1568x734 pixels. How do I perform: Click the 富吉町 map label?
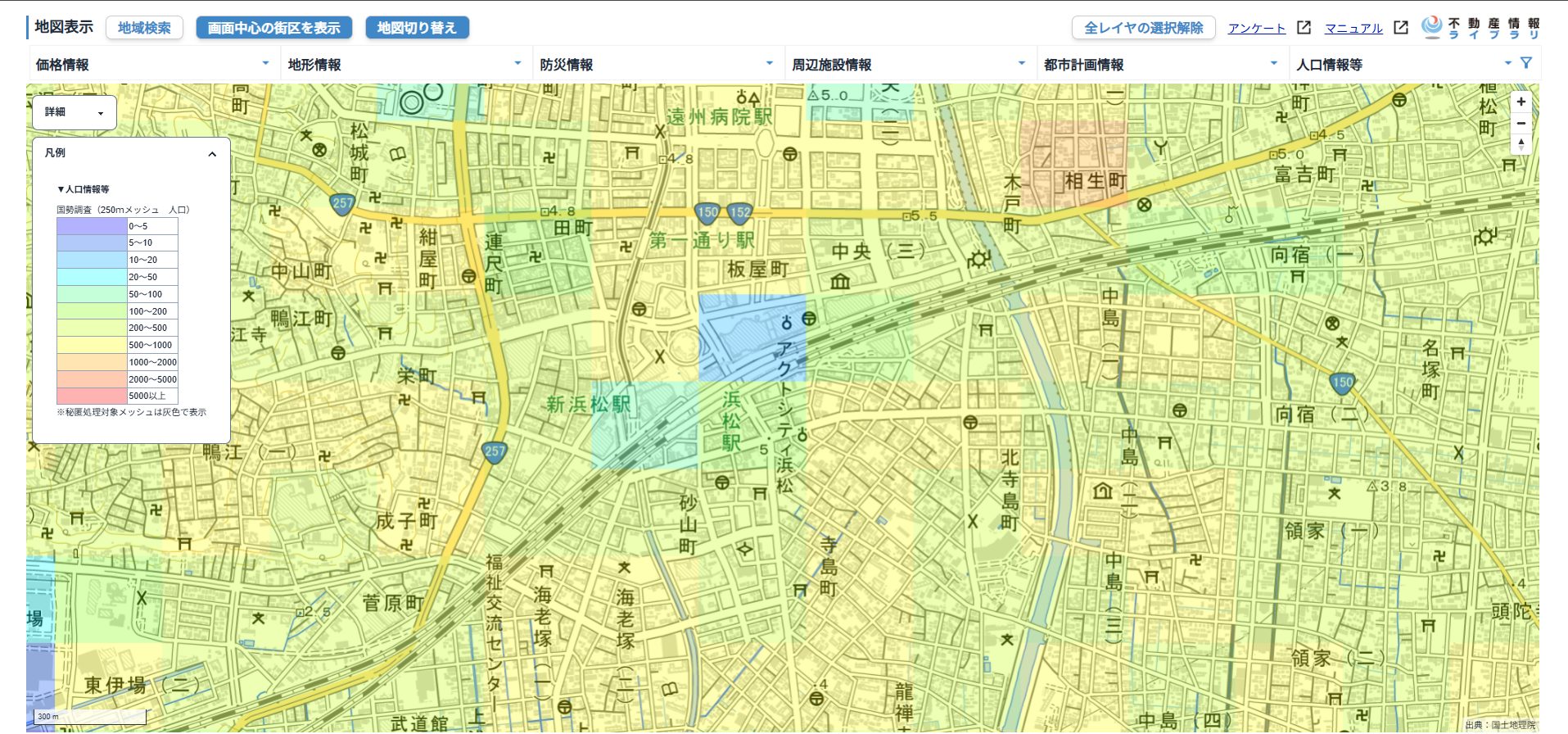pos(1304,174)
